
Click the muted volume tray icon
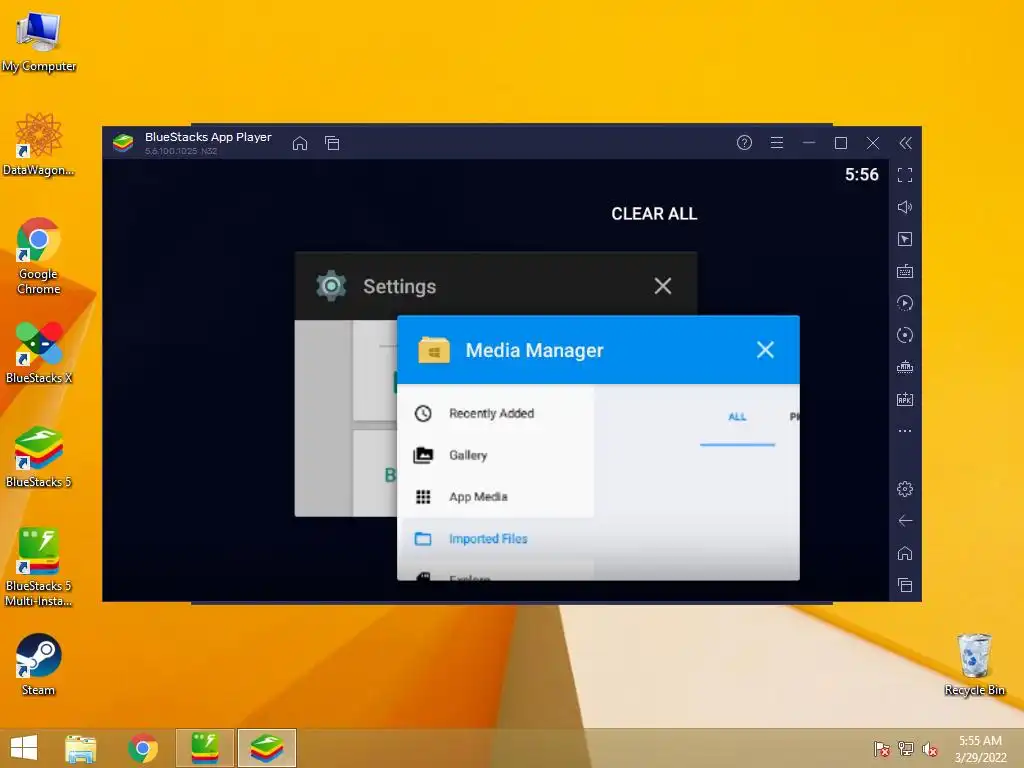click(930, 749)
